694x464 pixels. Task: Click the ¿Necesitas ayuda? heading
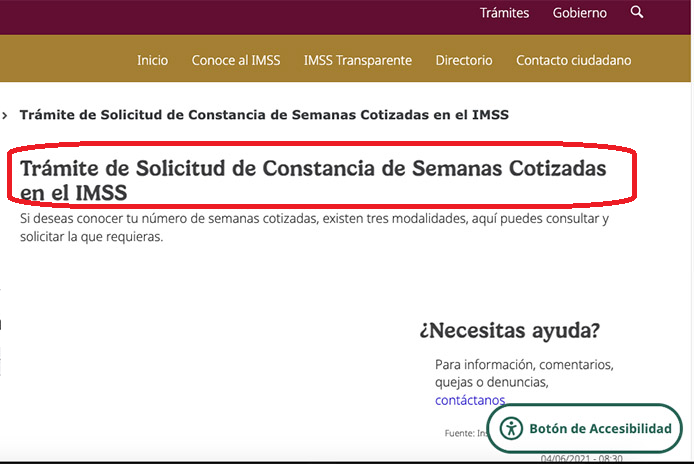(x=509, y=330)
